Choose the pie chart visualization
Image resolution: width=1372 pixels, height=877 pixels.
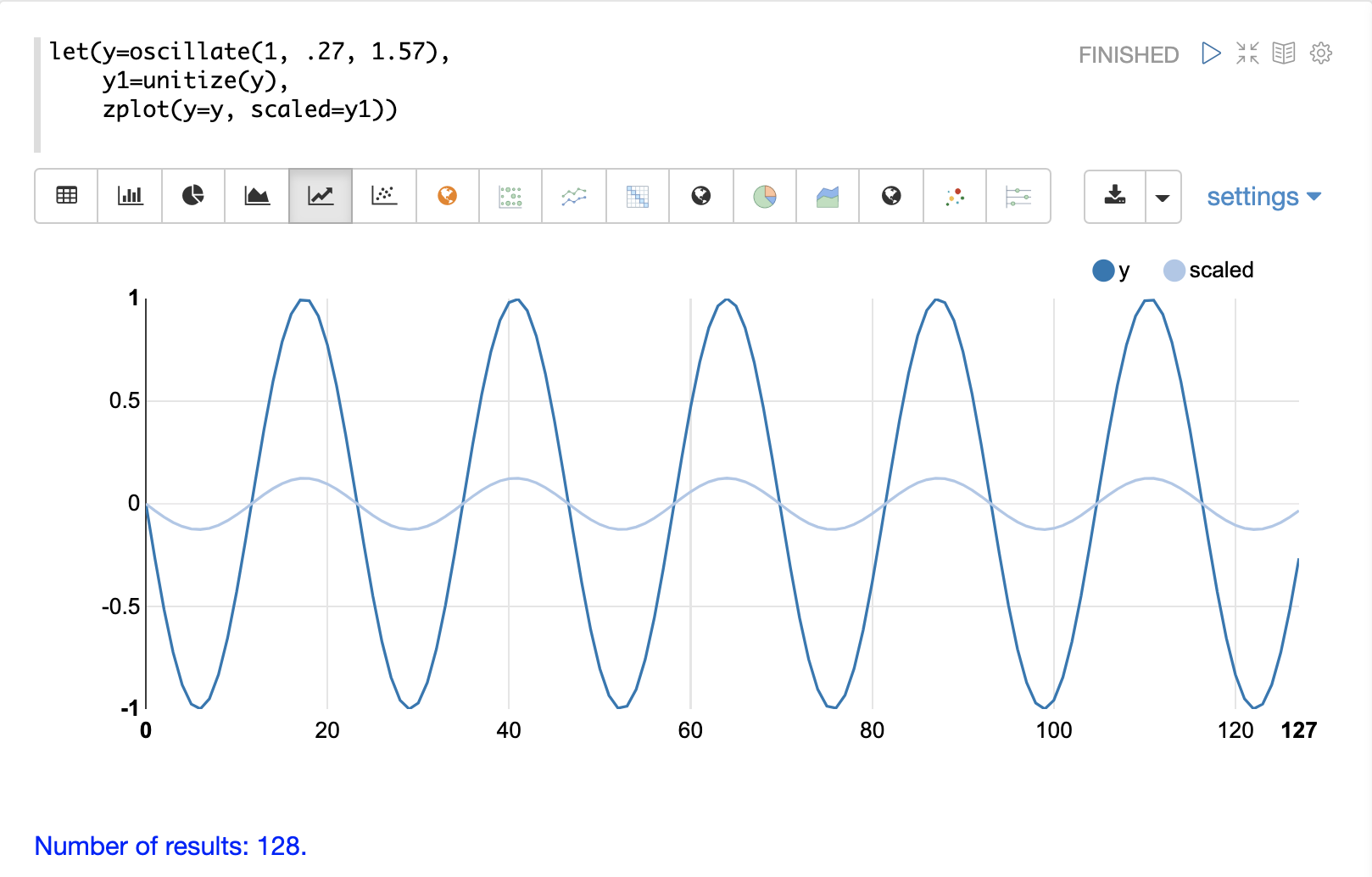(193, 196)
